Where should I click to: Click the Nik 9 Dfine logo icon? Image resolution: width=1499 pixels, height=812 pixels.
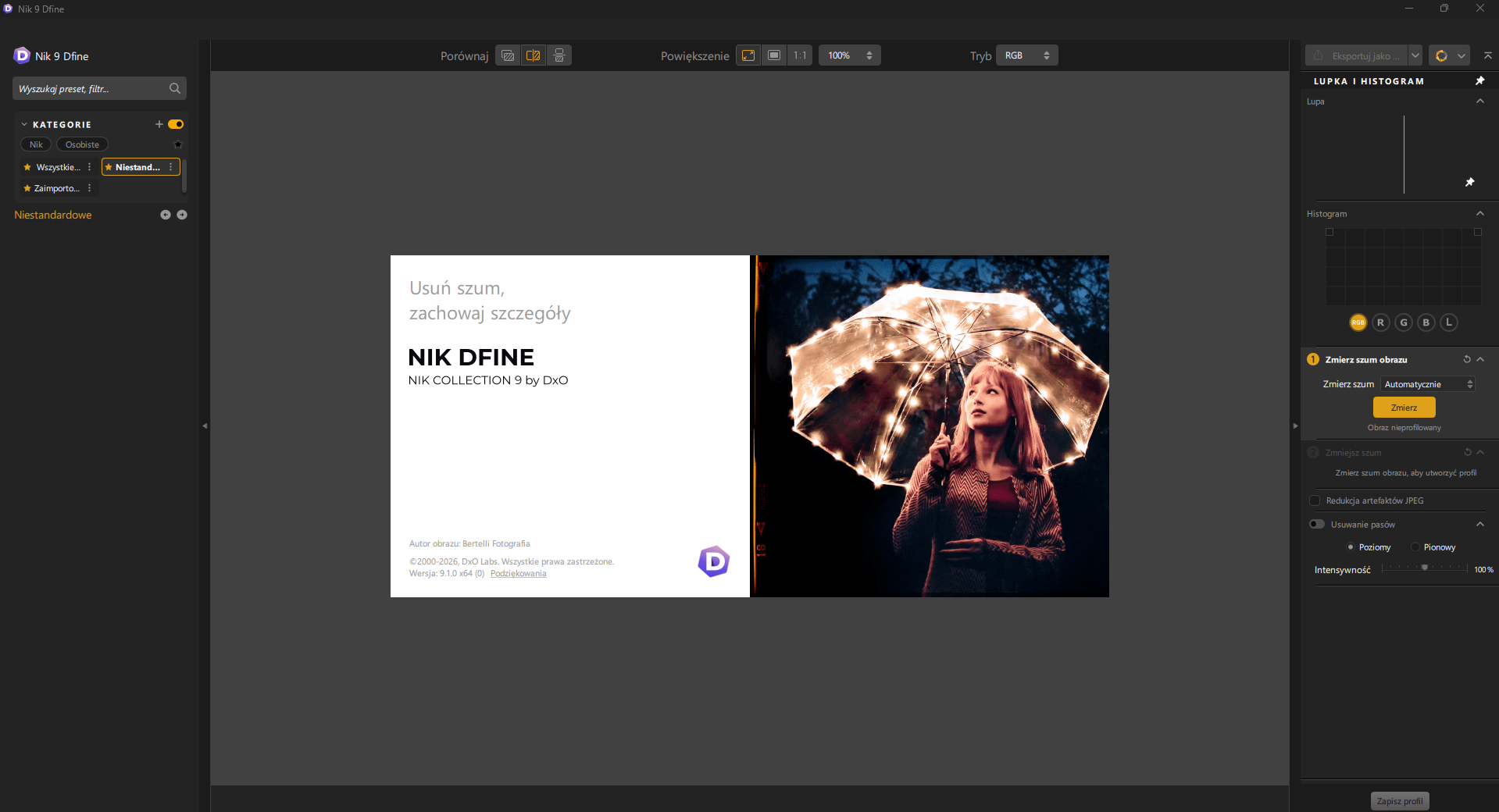pos(22,55)
